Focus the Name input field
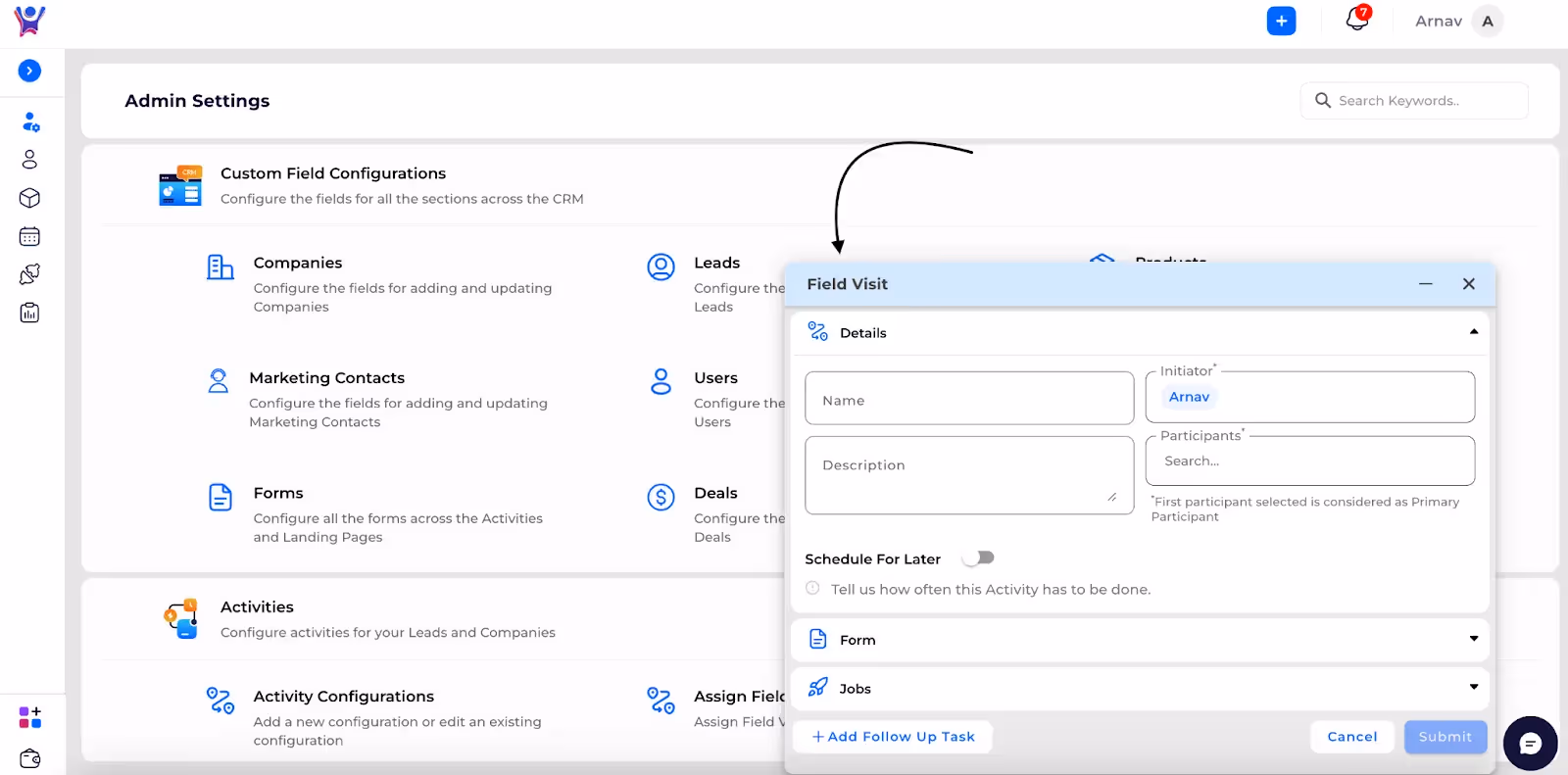Viewport: 1568px width, 775px height. click(x=969, y=398)
